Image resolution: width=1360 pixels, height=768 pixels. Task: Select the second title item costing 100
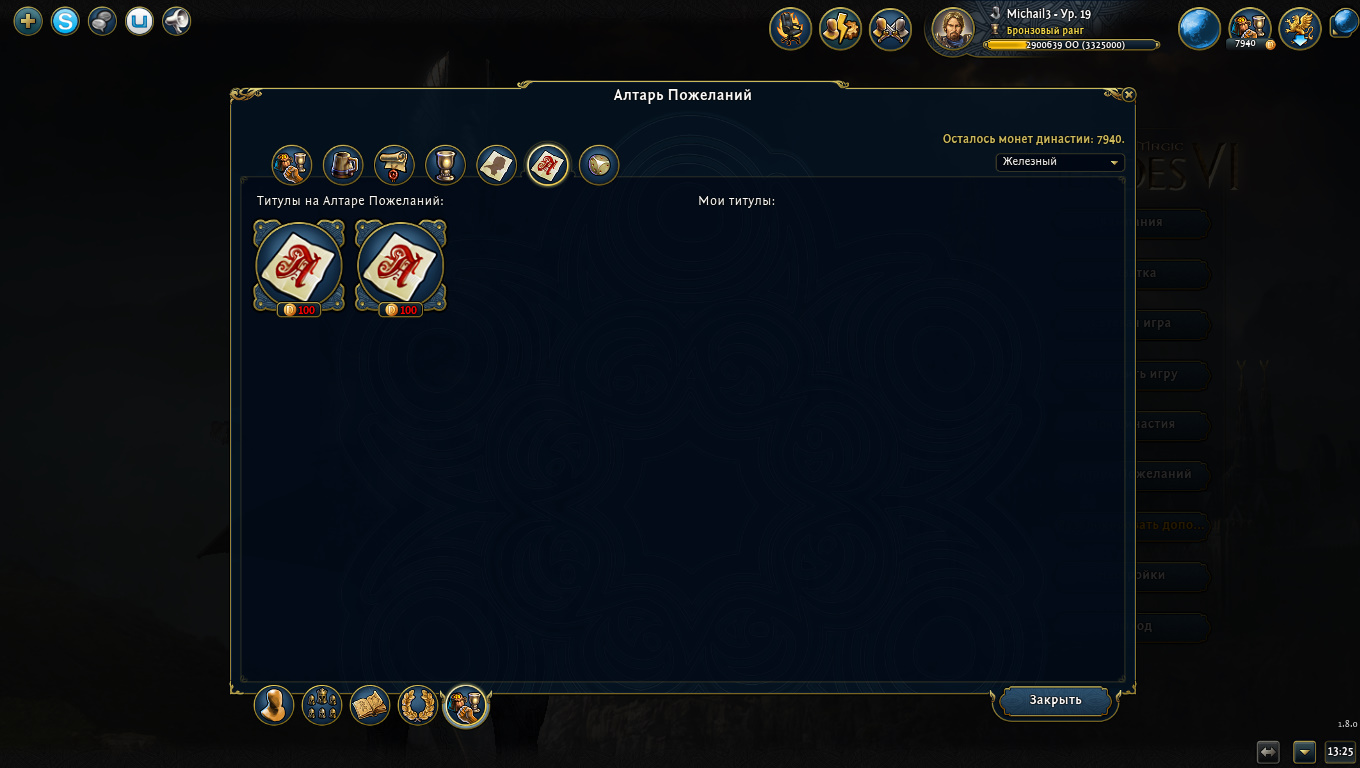click(401, 268)
